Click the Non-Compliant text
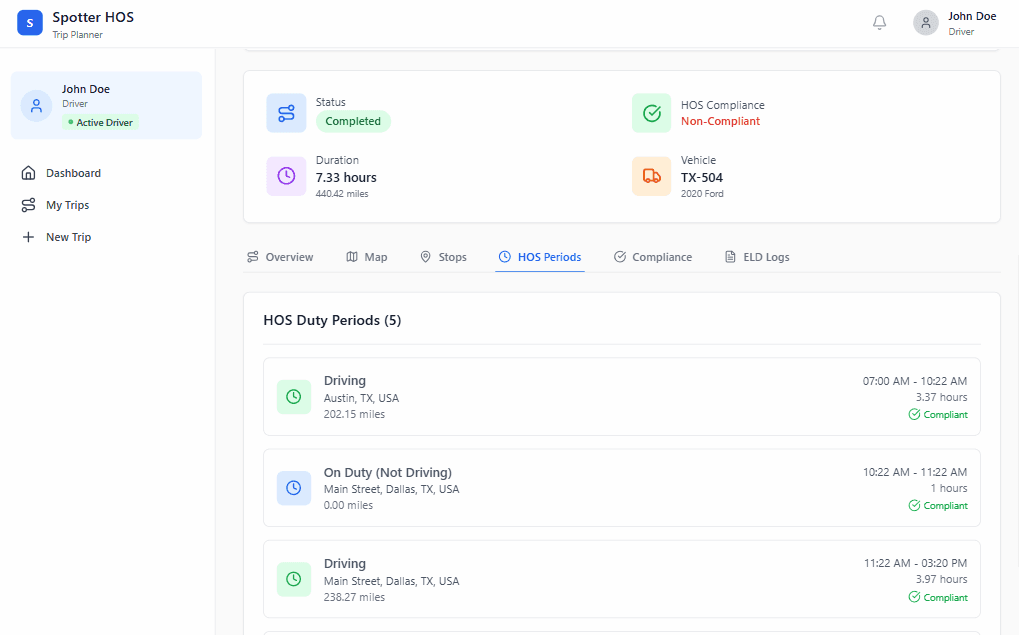The image size is (1019, 635). pyautogui.click(x=720, y=122)
